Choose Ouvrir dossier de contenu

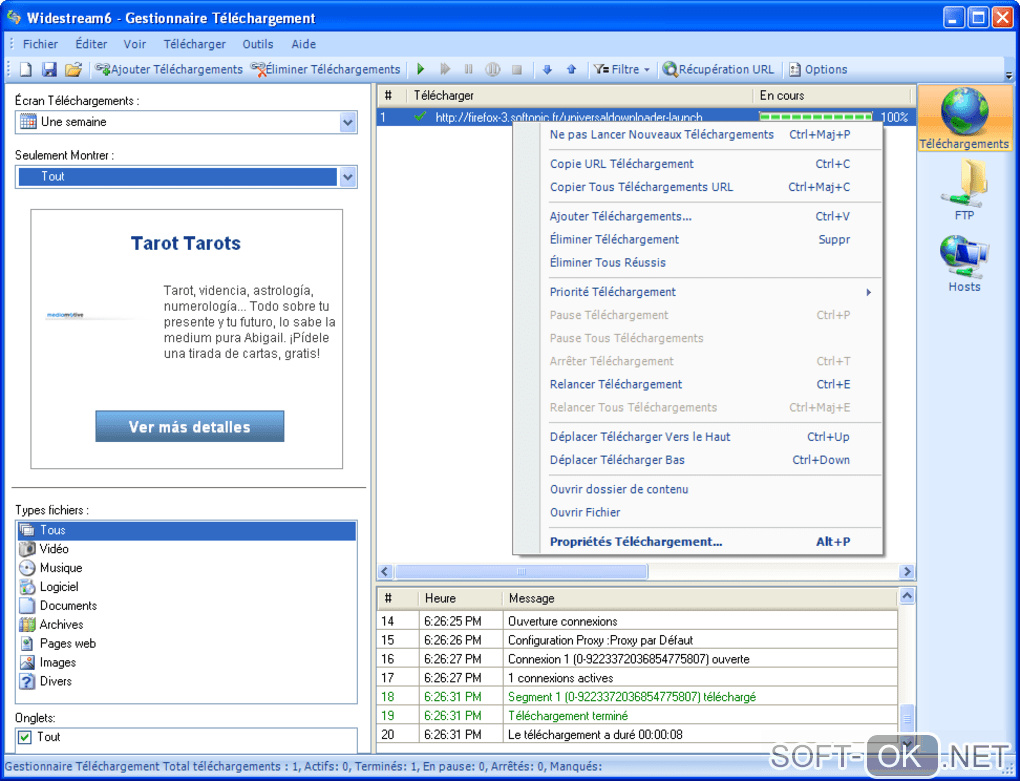click(697, 489)
